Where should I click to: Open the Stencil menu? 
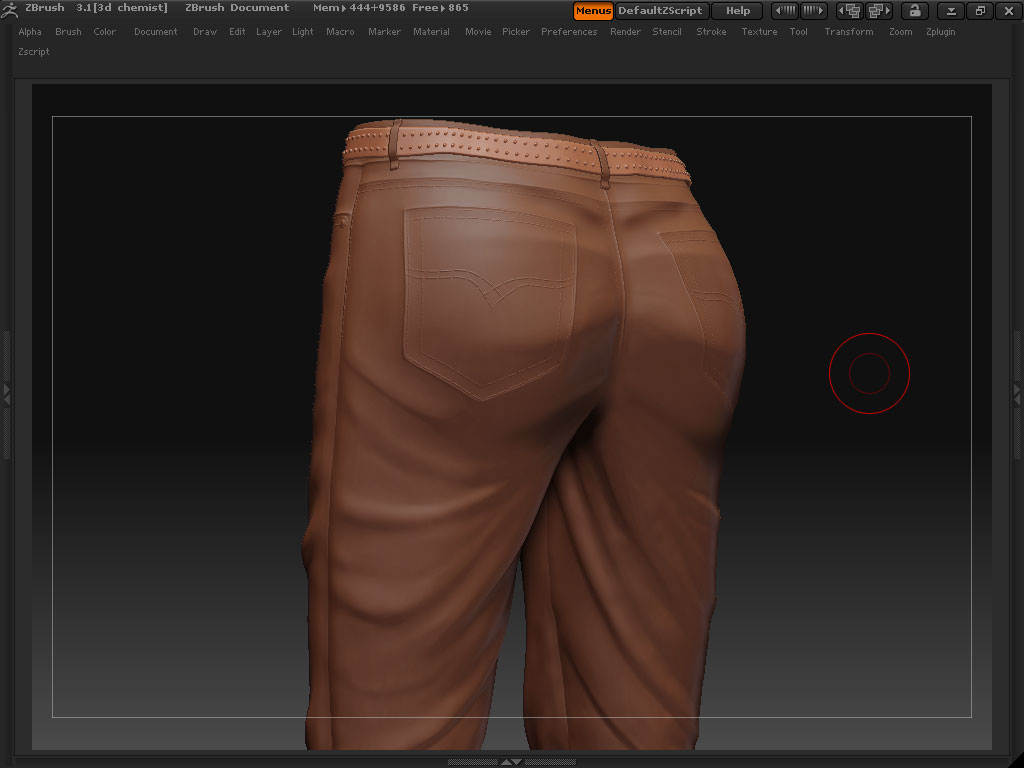[667, 31]
